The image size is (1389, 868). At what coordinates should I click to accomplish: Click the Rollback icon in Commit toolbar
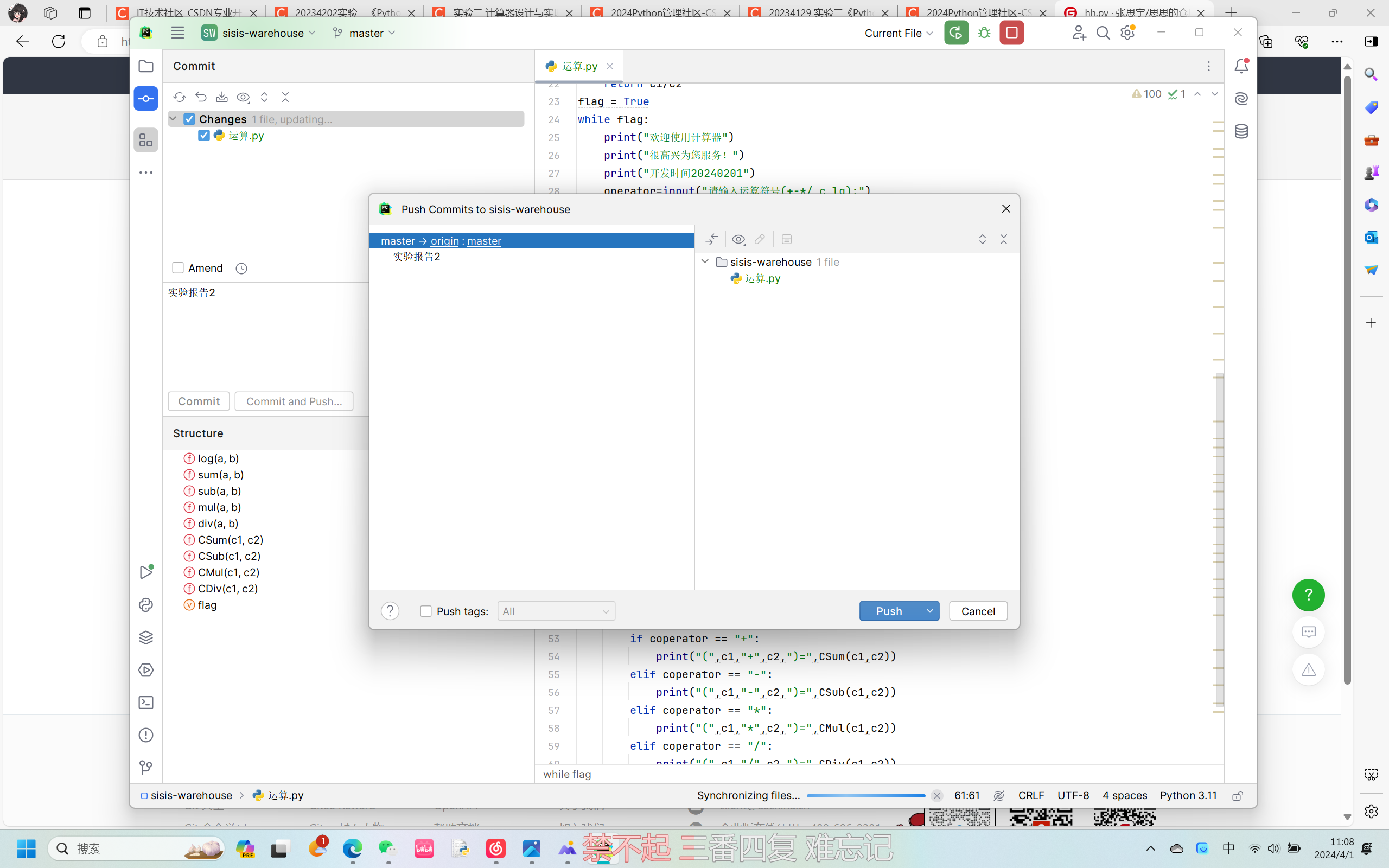pos(201,97)
